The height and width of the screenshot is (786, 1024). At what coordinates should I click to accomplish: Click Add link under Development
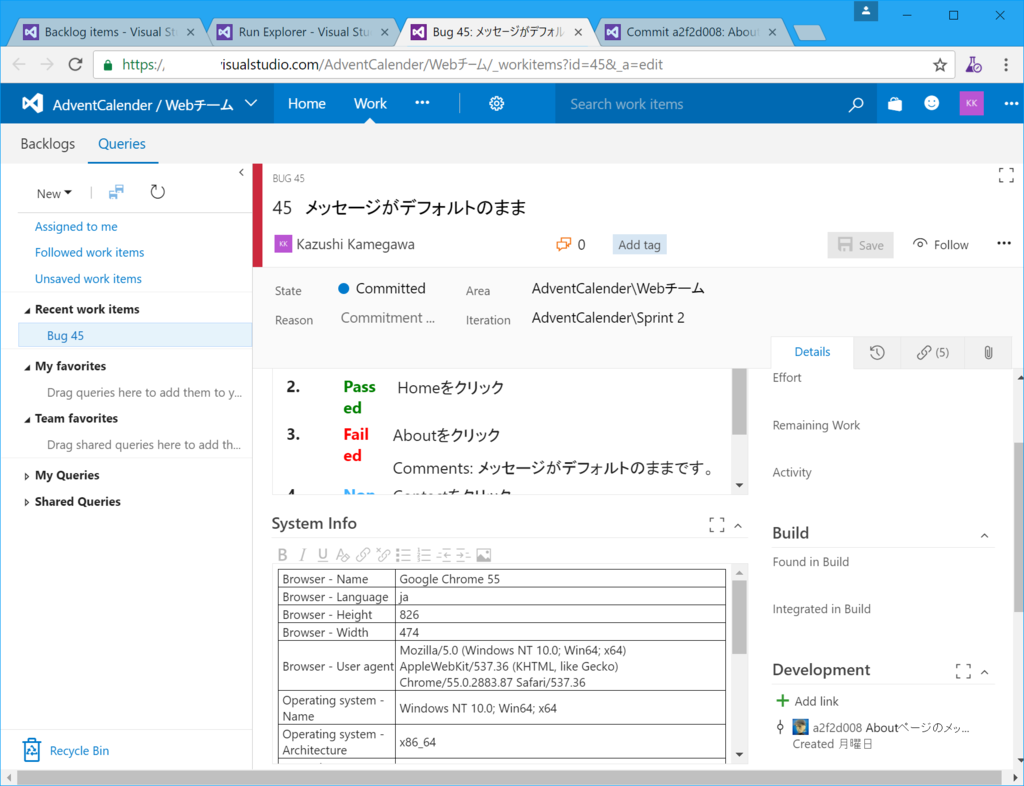pos(807,701)
